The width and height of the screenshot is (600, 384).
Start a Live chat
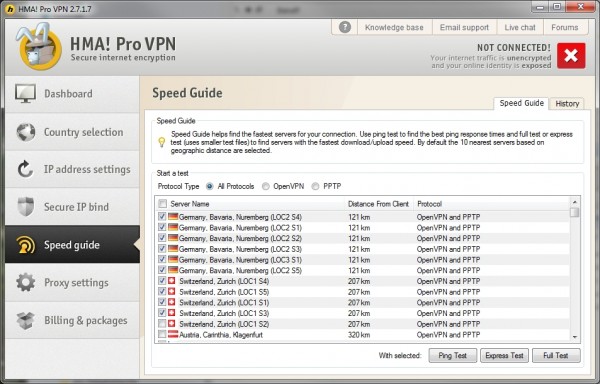520,28
